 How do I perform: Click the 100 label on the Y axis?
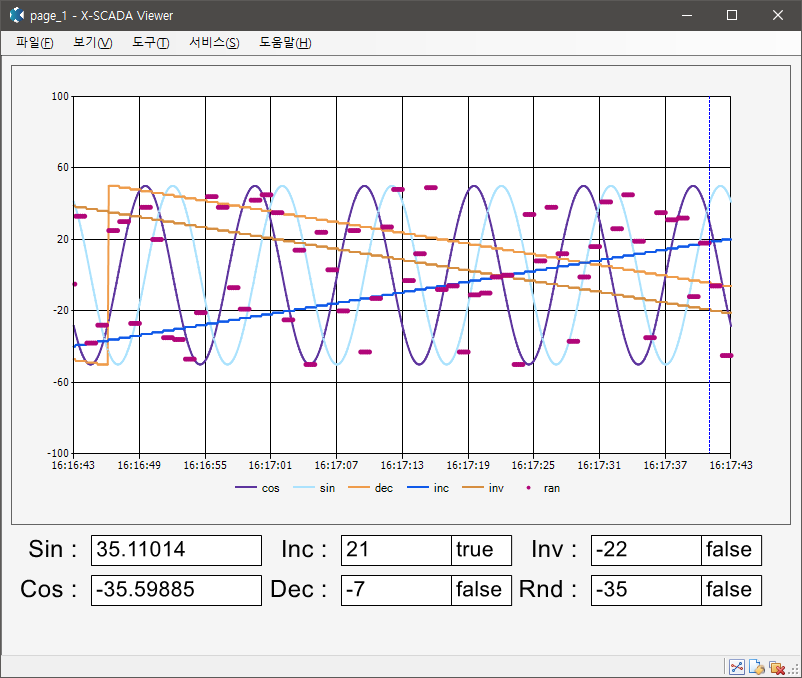click(60, 96)
